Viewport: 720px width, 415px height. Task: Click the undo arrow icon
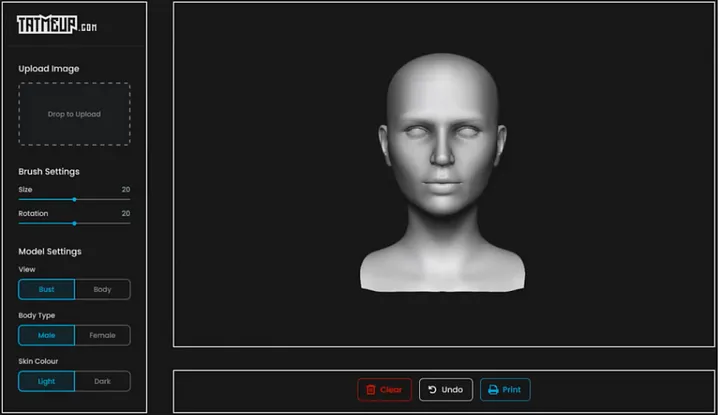coord(432,389)
